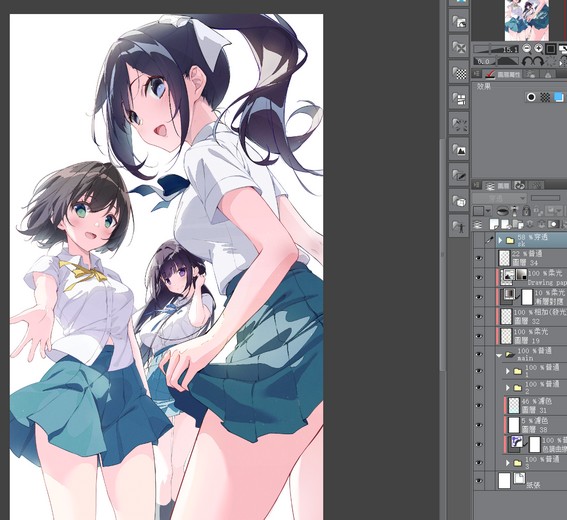
Task: Enable the border effect circle icon
Action: point(531,97)
